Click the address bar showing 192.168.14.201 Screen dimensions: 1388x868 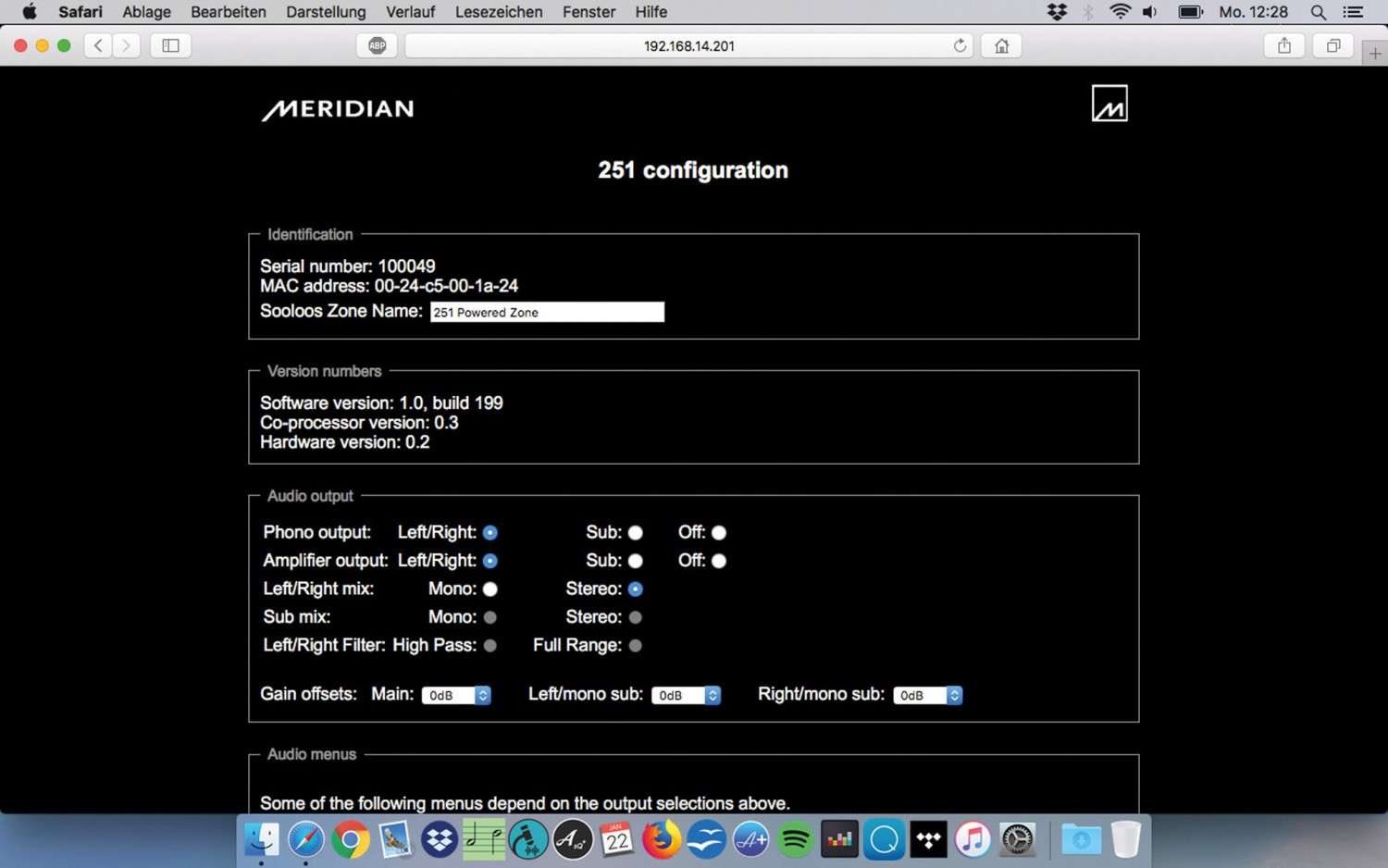pyautogui.click(x=689, y=45)
